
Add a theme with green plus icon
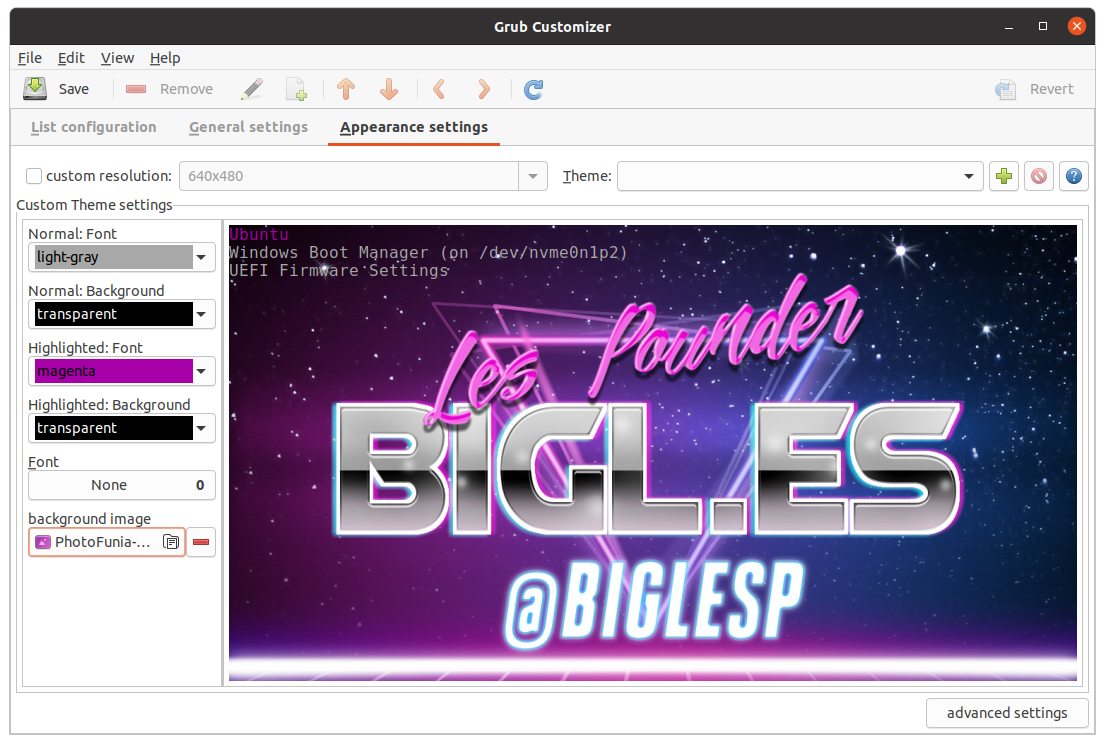pos(1004,176)
